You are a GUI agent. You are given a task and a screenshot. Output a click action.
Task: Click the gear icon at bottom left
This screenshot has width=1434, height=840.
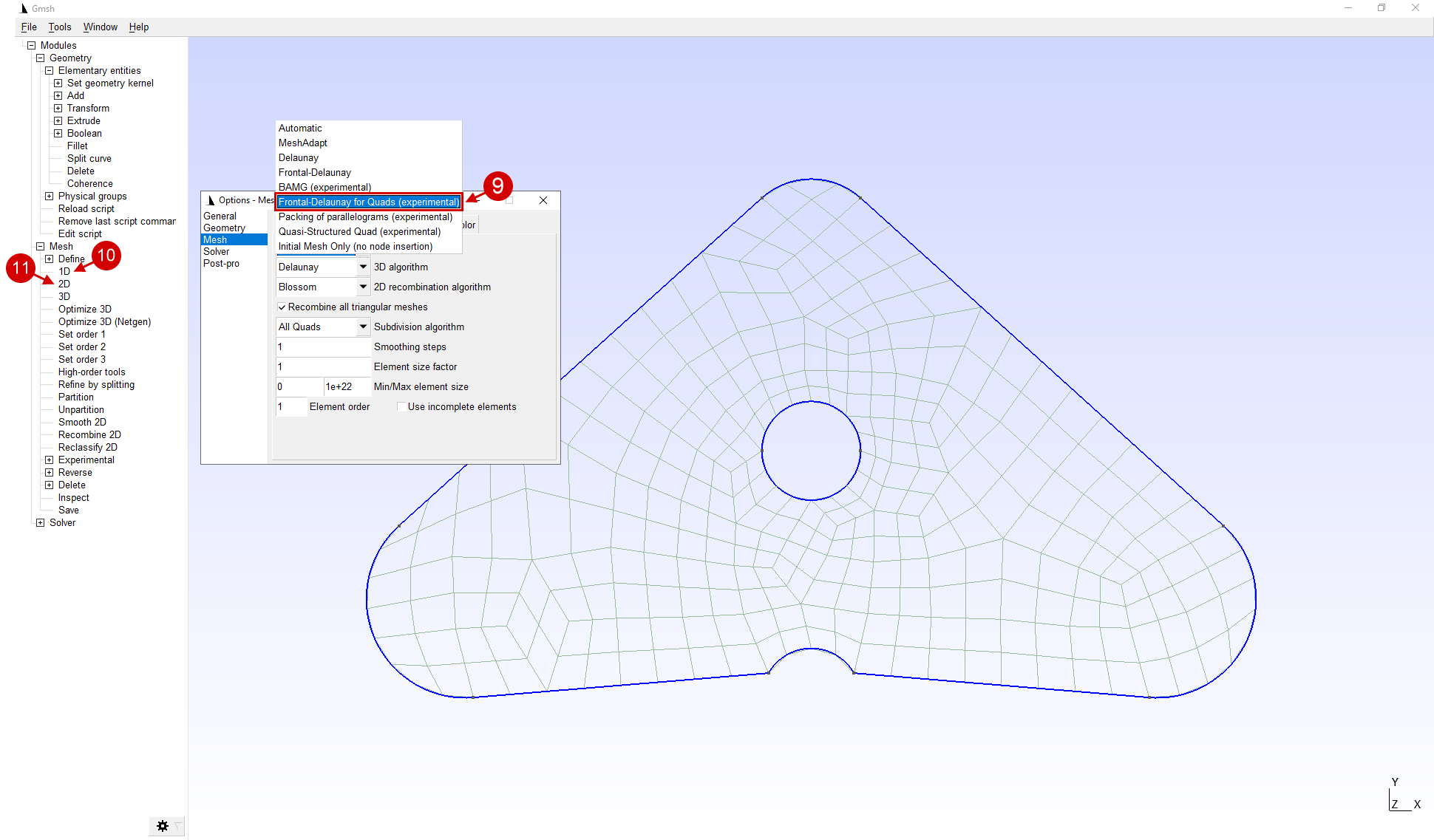[x=163, y=826]
